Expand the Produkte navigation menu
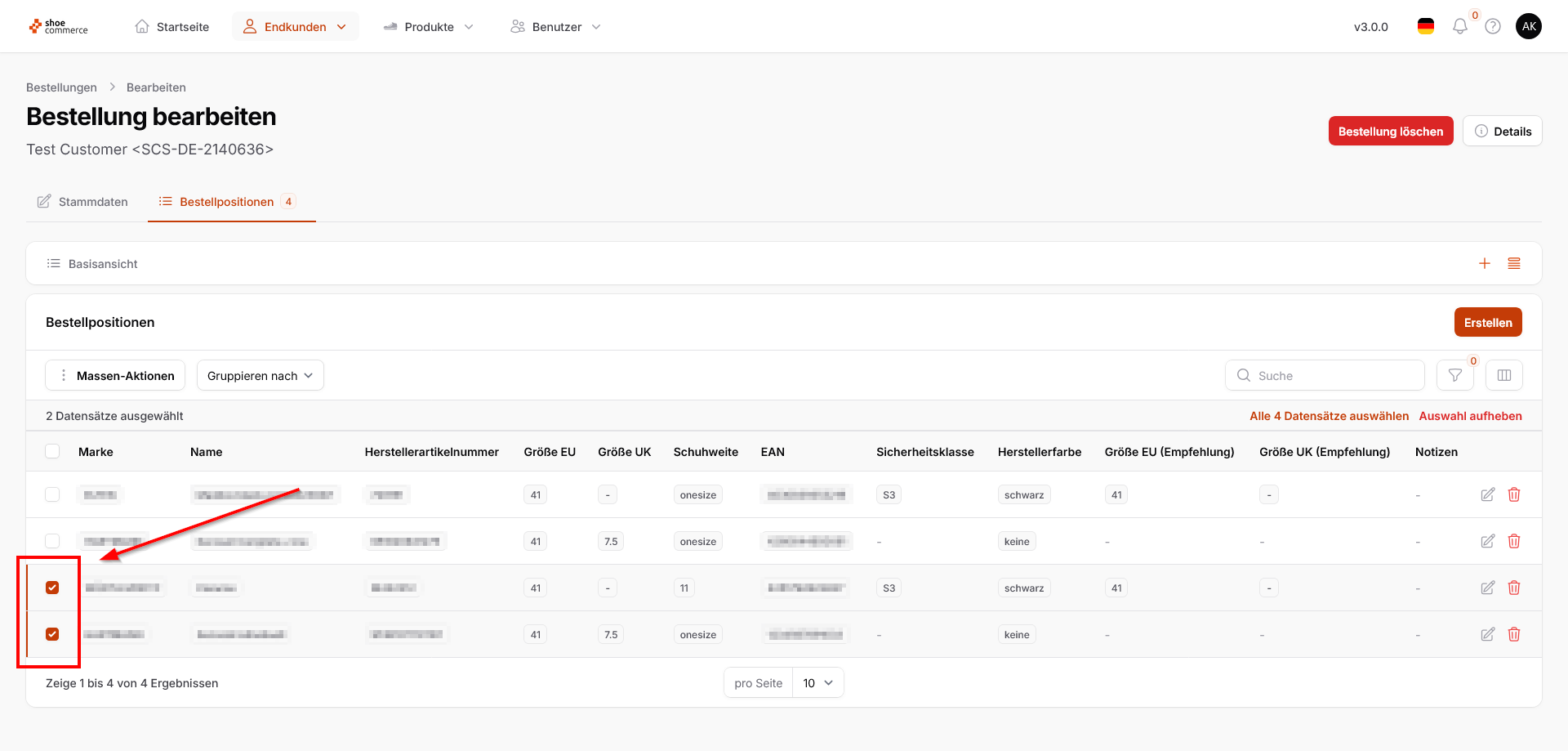Viewport: 1568px width, 751px height. click(x=428, y=27)
